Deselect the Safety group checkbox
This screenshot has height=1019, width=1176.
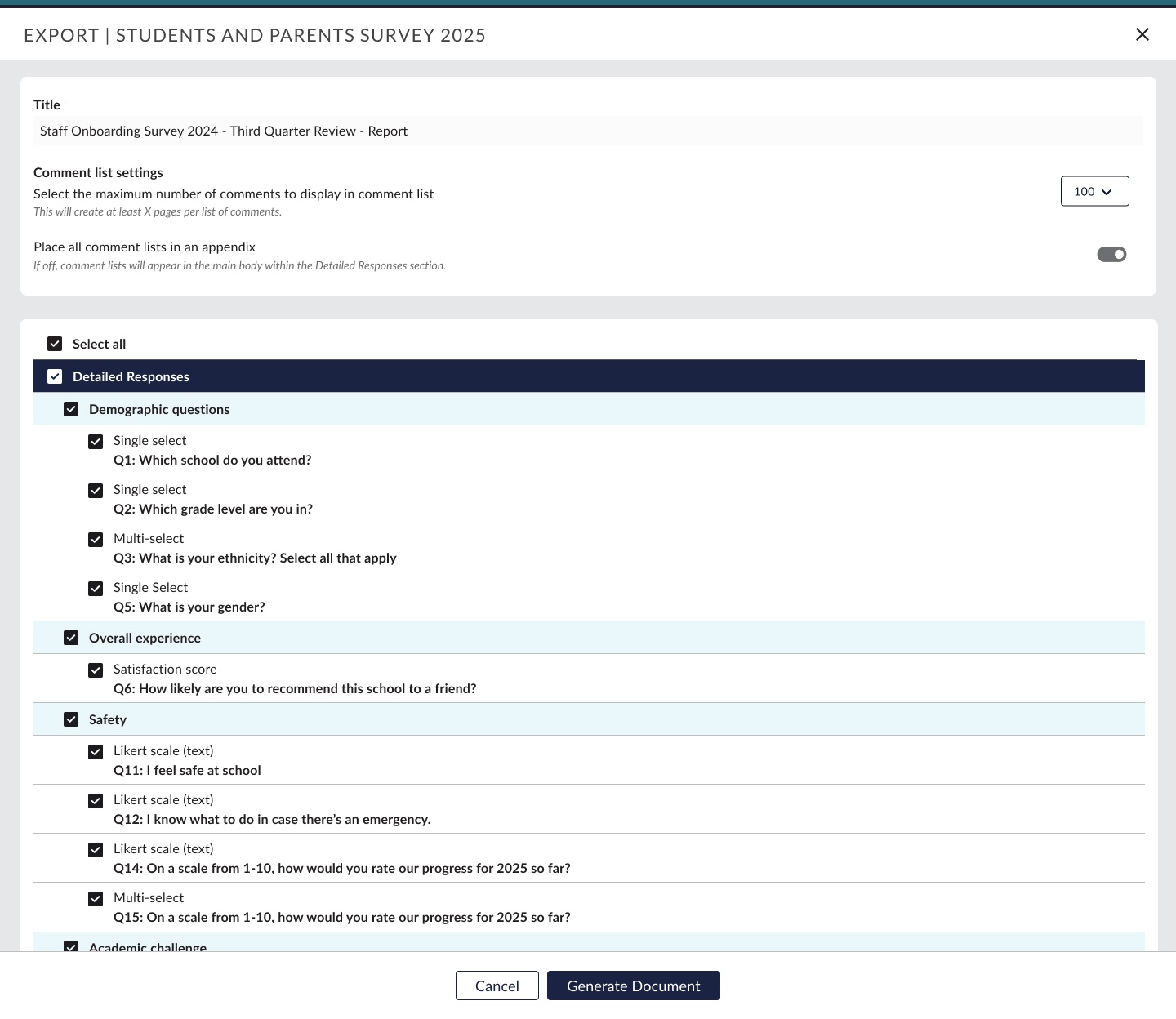(x=71, y=719)
